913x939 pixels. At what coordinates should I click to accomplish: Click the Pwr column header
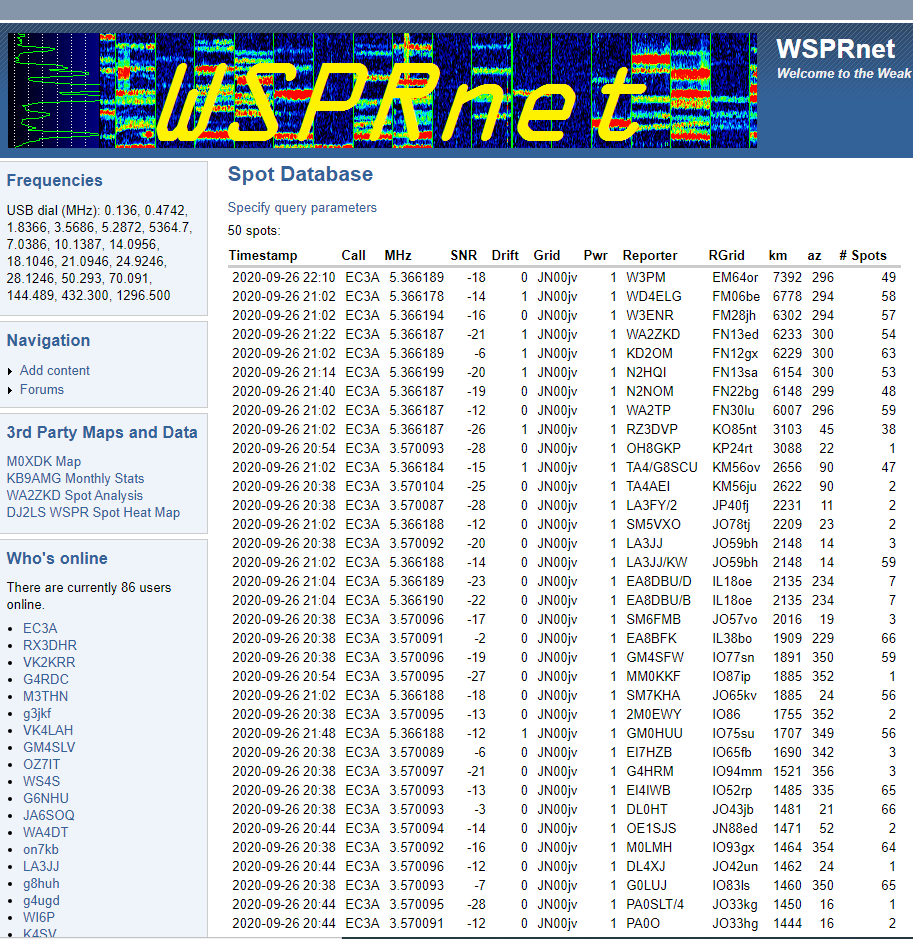(x=596, y=255)
